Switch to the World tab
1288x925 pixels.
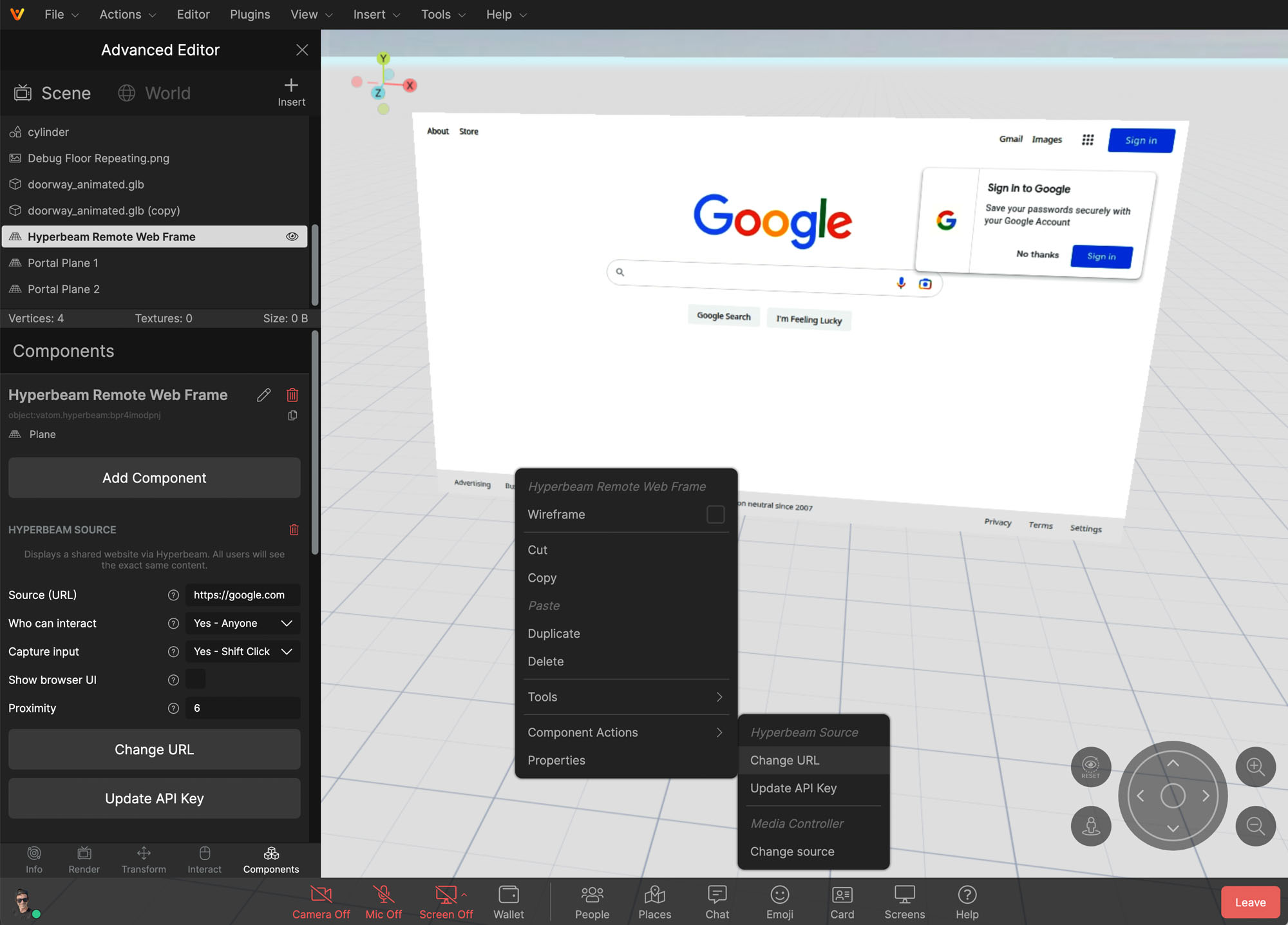click(x=155, y=93)
